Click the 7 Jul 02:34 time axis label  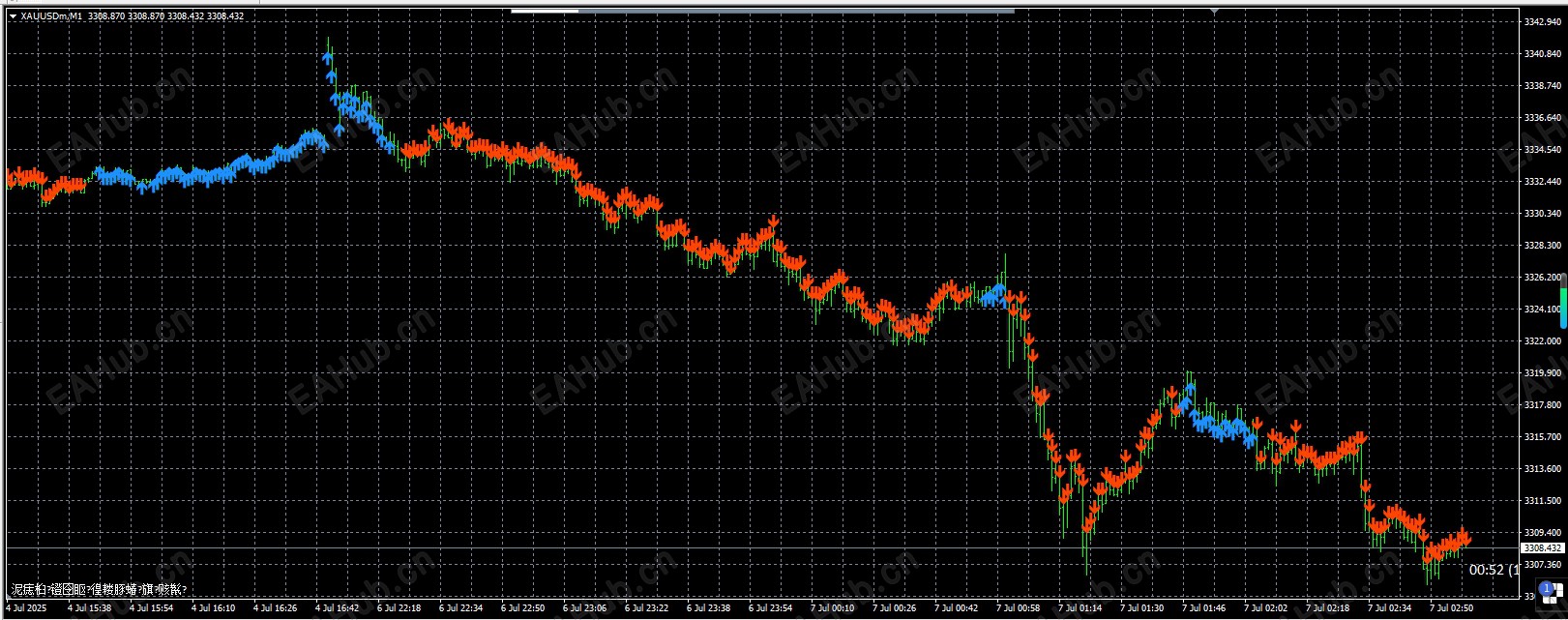[1389, 608]
